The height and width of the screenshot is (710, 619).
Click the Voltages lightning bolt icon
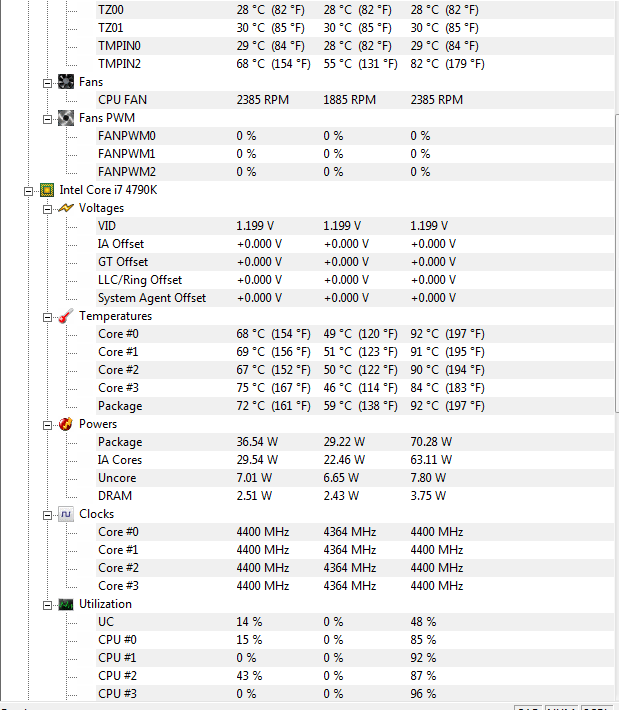(x=66, y=208)
